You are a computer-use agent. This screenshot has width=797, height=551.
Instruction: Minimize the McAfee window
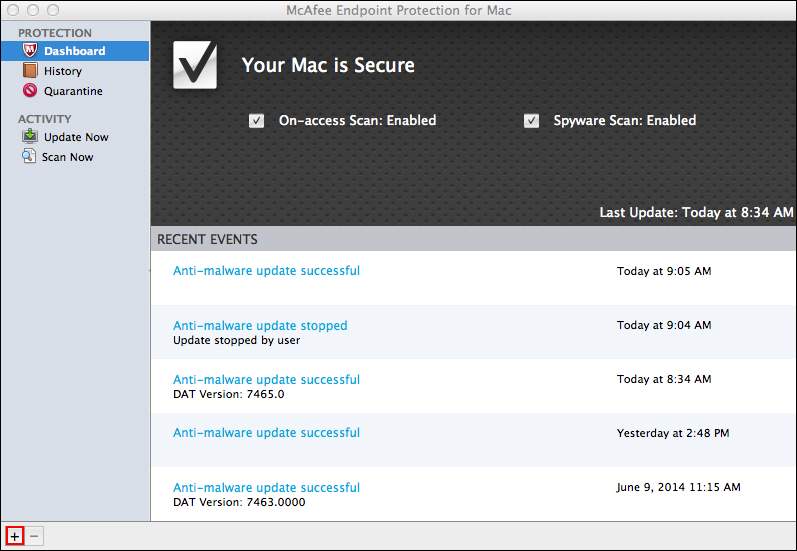[33, 10]
